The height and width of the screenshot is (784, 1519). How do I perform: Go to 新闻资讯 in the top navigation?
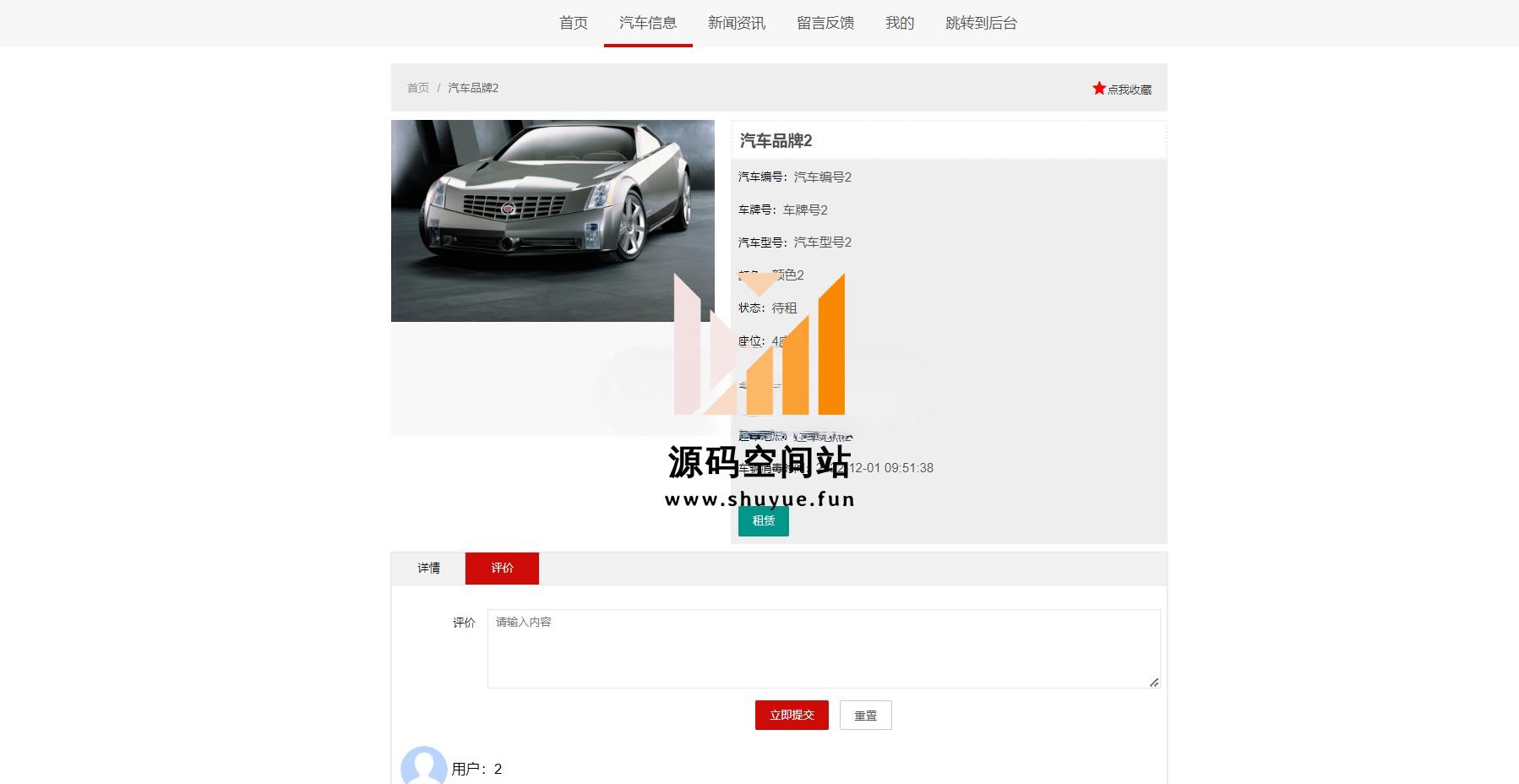pyautogui.click(x=736, y=23)
